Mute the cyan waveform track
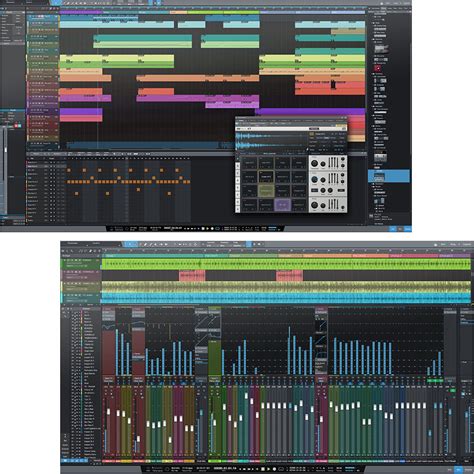The height and width of the screenshot is (474, 474). (x=68, y=295)
